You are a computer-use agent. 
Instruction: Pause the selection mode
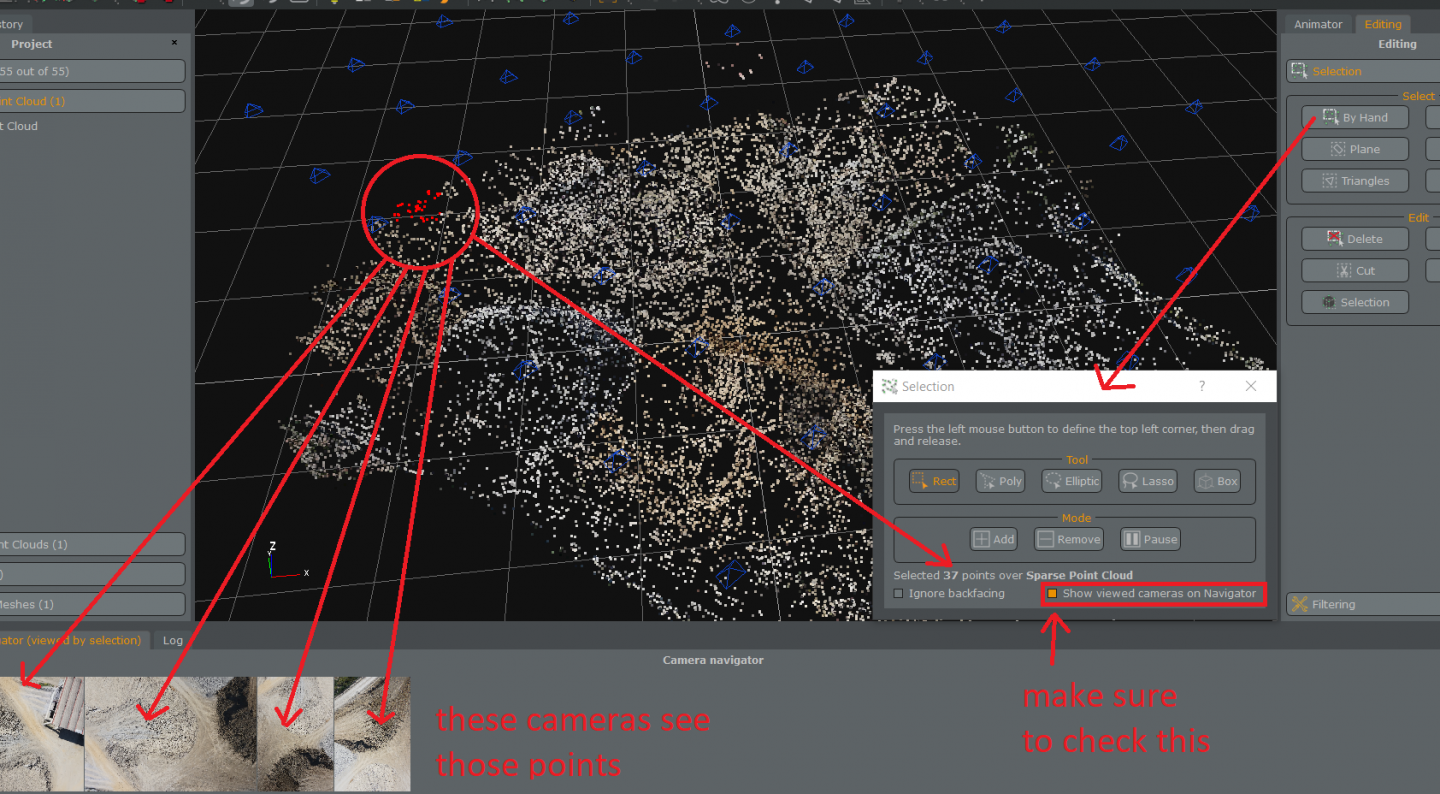point(1150,539)
